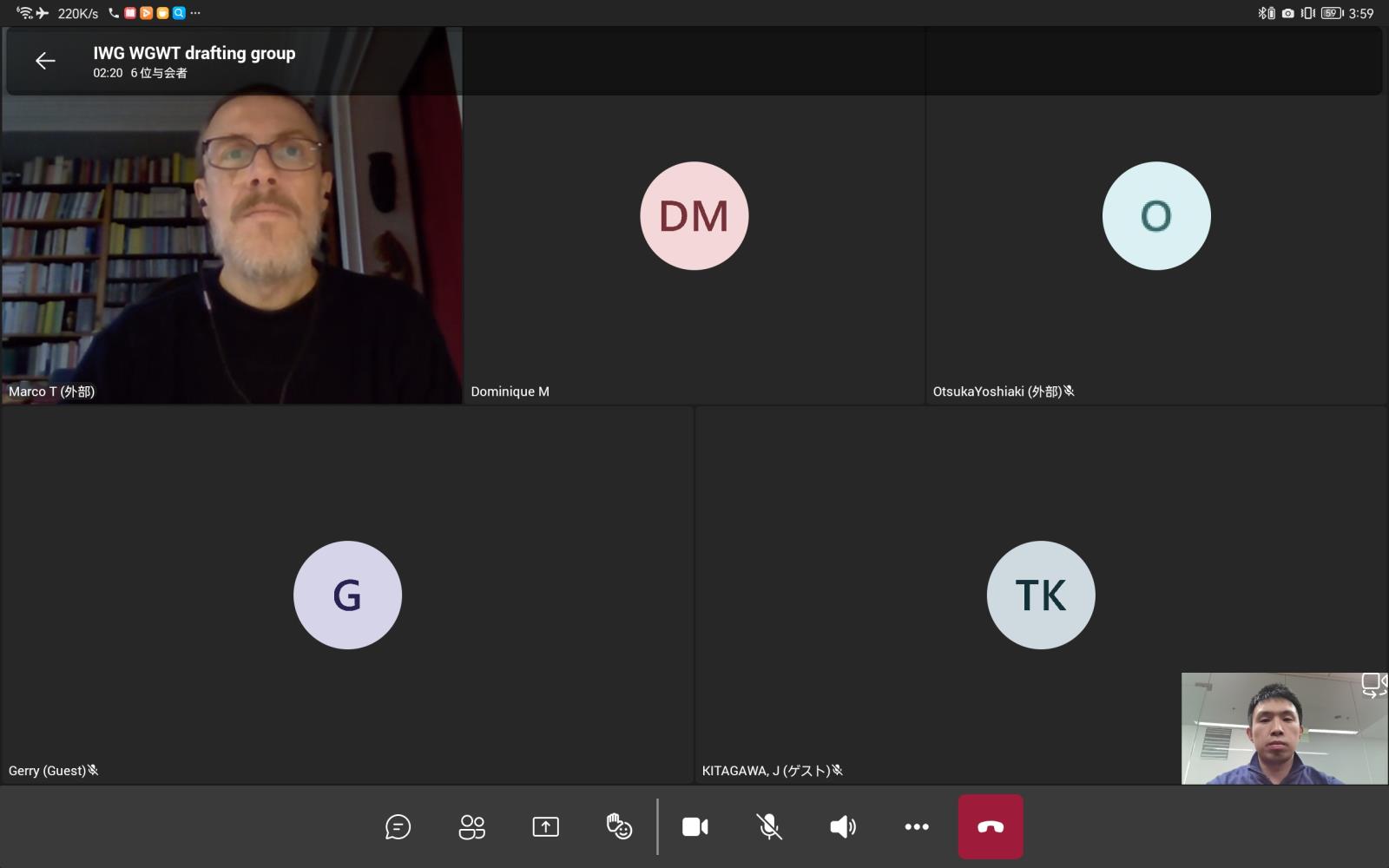Hang up the call
Image resolution: width=1389 pixels, height=868 pixels.
coord(991,827)
